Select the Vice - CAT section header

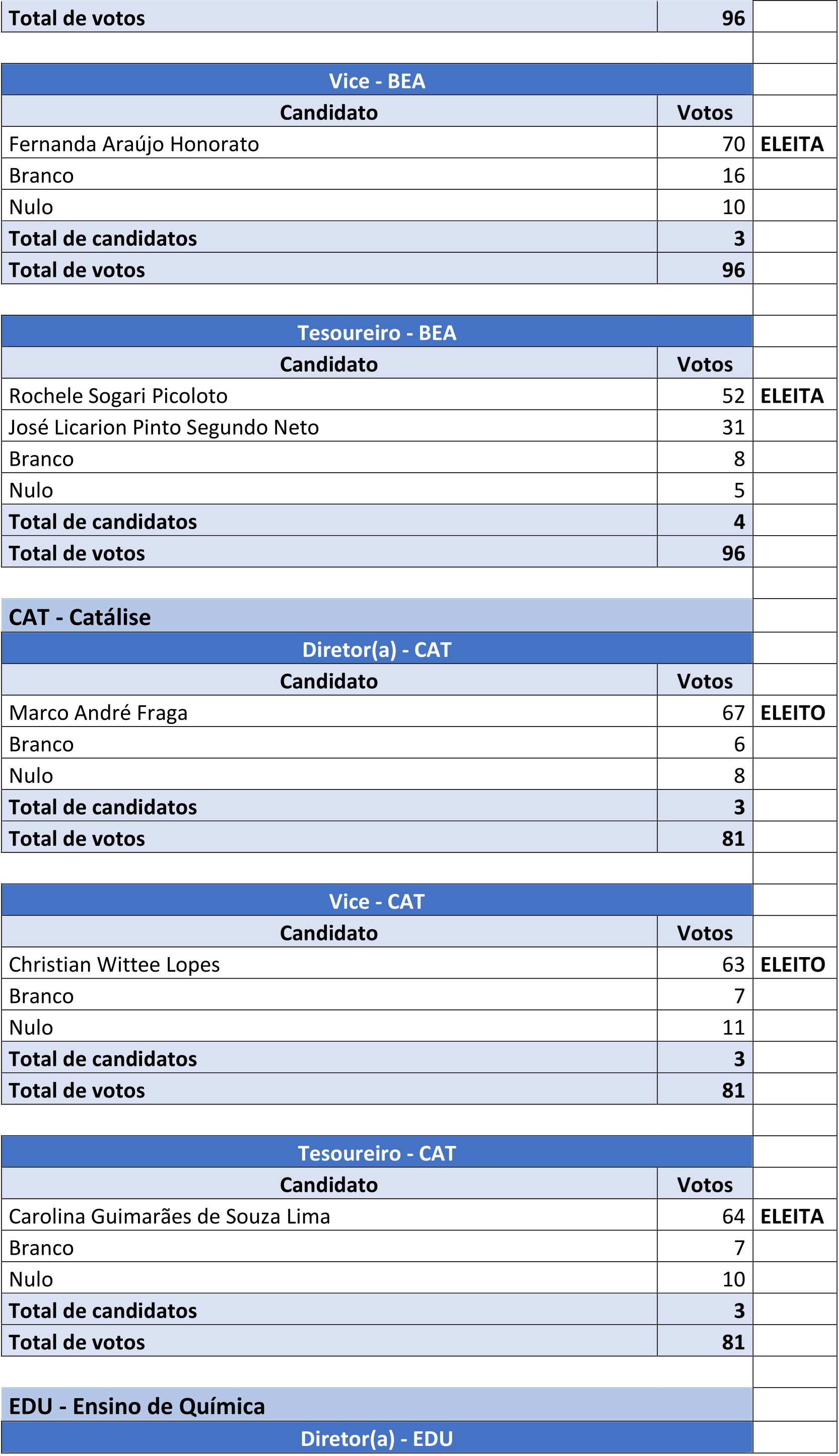click(x=377, y=901)
